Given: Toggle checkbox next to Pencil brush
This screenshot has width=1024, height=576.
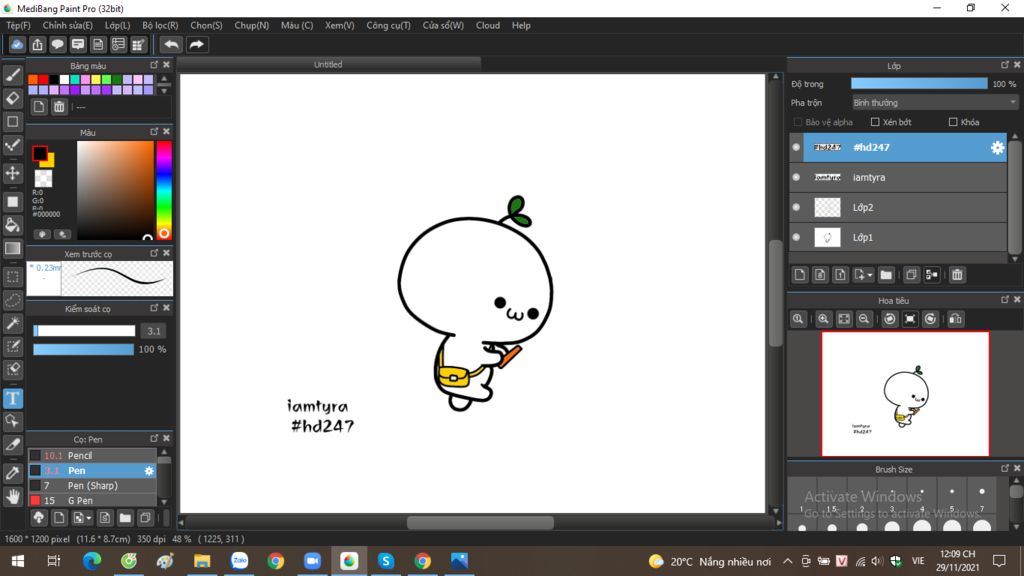Looking at the screenshot, I should (35, 456).
